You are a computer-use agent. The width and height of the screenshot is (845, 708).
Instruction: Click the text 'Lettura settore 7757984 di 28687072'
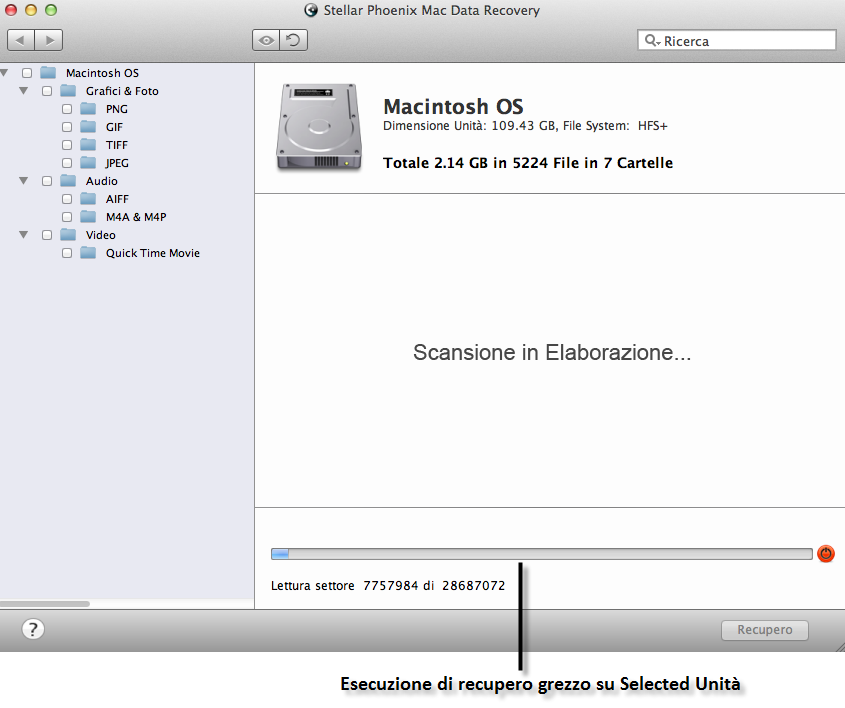tap(388, 586)
